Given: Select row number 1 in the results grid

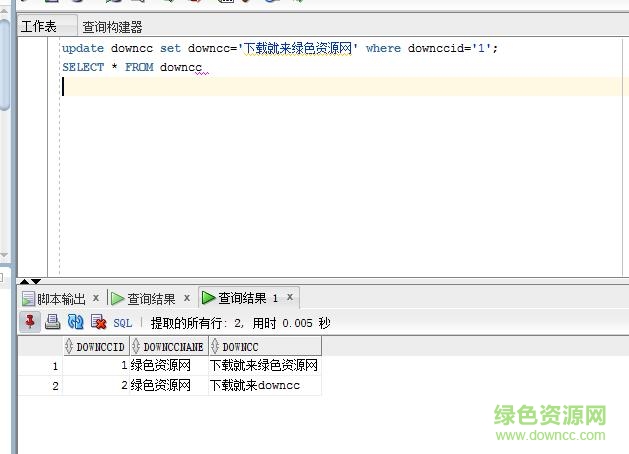Looking at the screenshot, I should coord(41,366).
